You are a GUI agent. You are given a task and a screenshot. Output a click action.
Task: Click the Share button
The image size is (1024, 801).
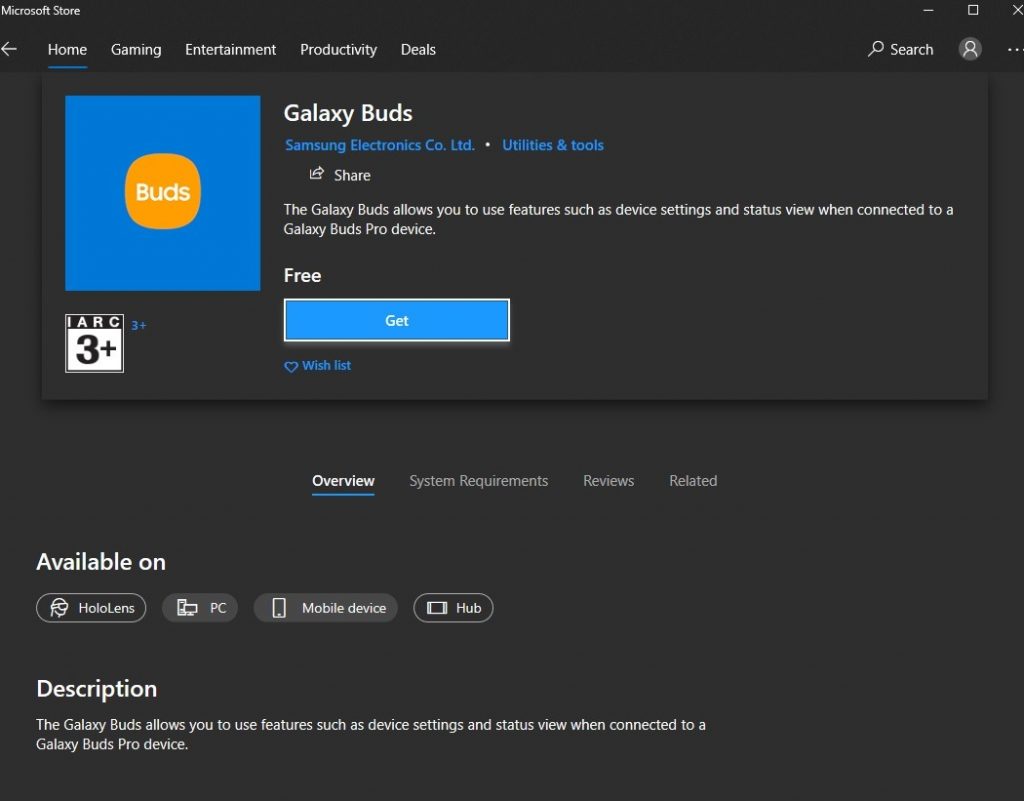coord(340,175)
